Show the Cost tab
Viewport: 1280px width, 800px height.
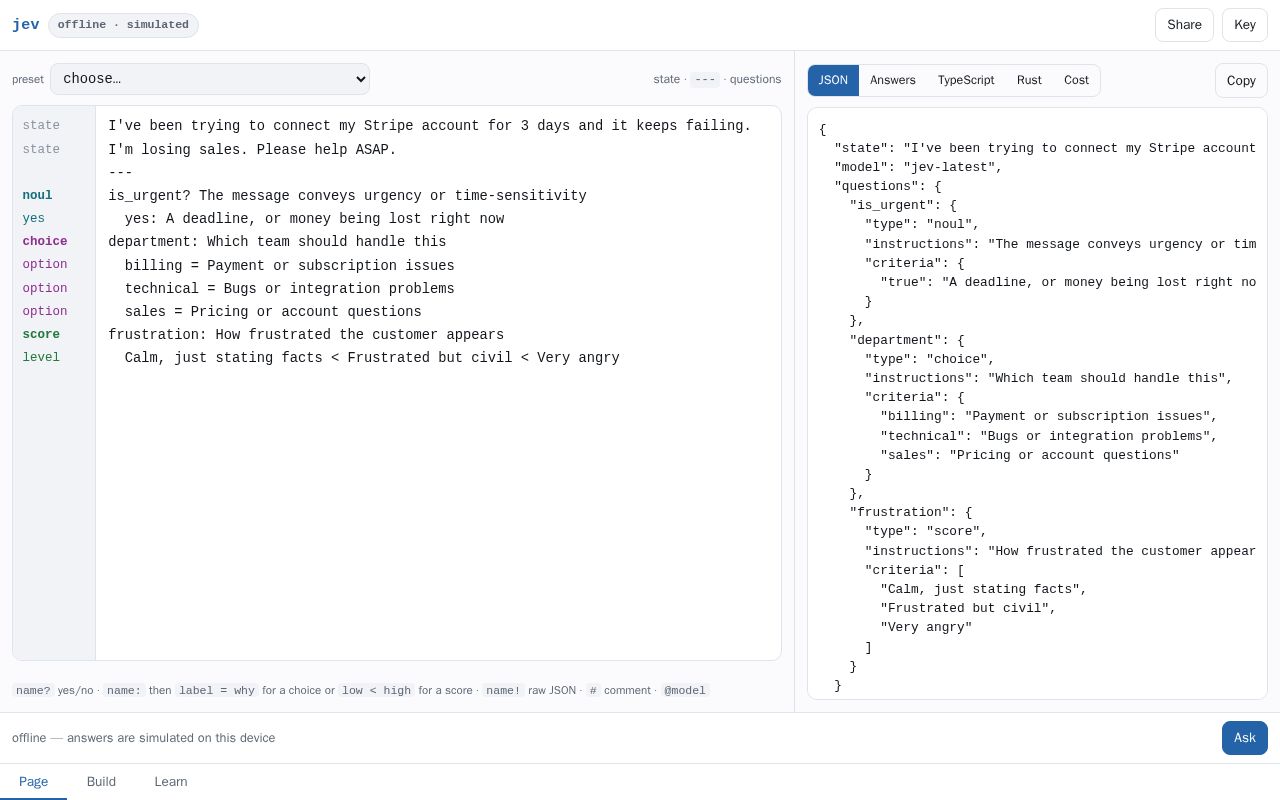pyautogui.click(x=1076, y=80)
